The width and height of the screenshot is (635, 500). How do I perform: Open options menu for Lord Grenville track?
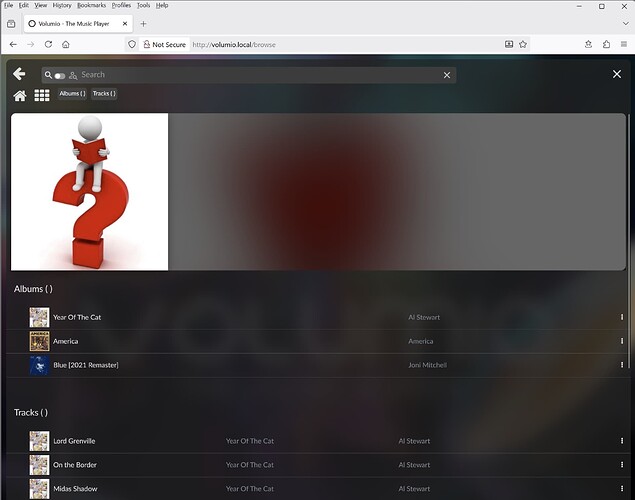[621, 440]
